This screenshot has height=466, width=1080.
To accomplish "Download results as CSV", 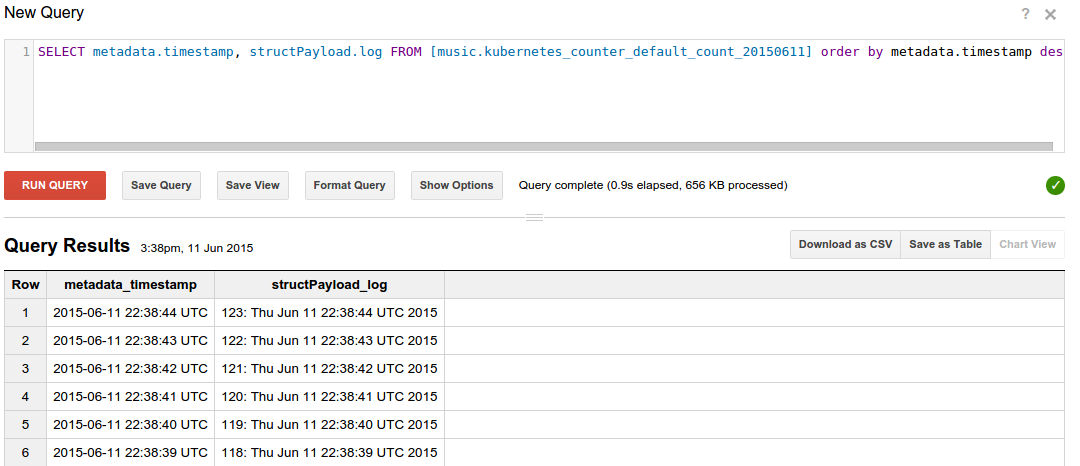I will [845, 244].
